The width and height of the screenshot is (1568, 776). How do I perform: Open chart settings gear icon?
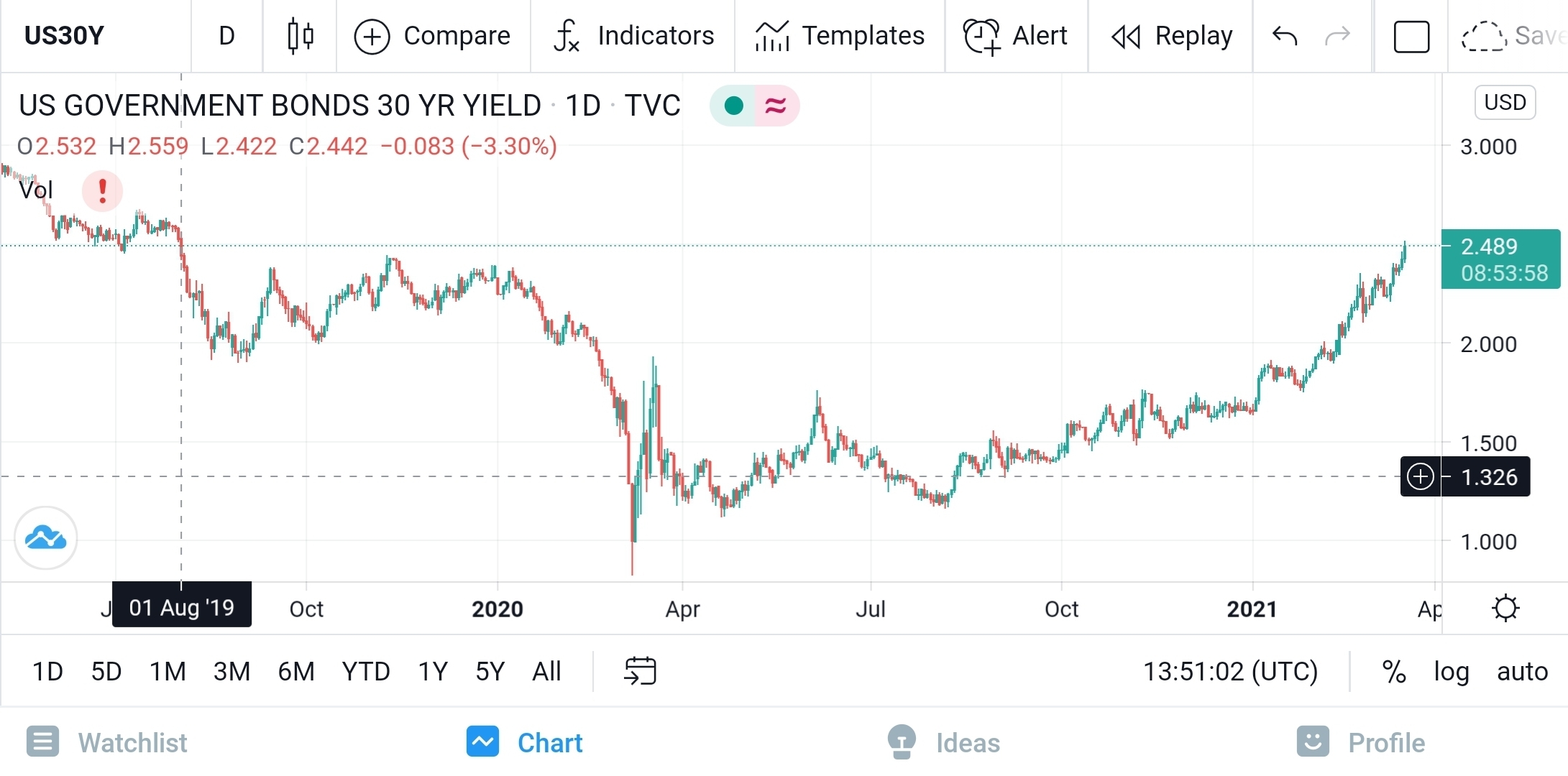(1505, 609)
